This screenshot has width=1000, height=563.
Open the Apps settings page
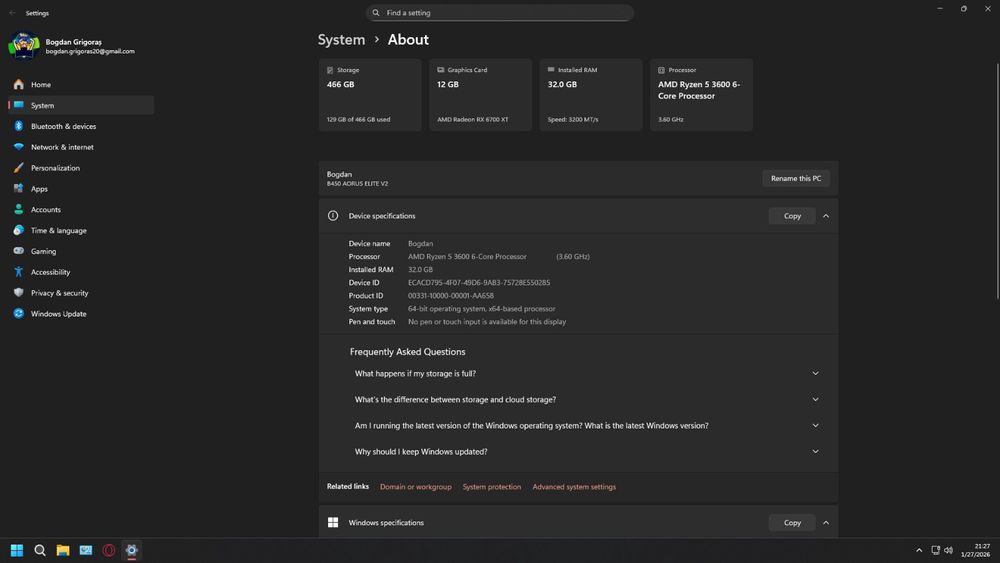pos(81,189)
